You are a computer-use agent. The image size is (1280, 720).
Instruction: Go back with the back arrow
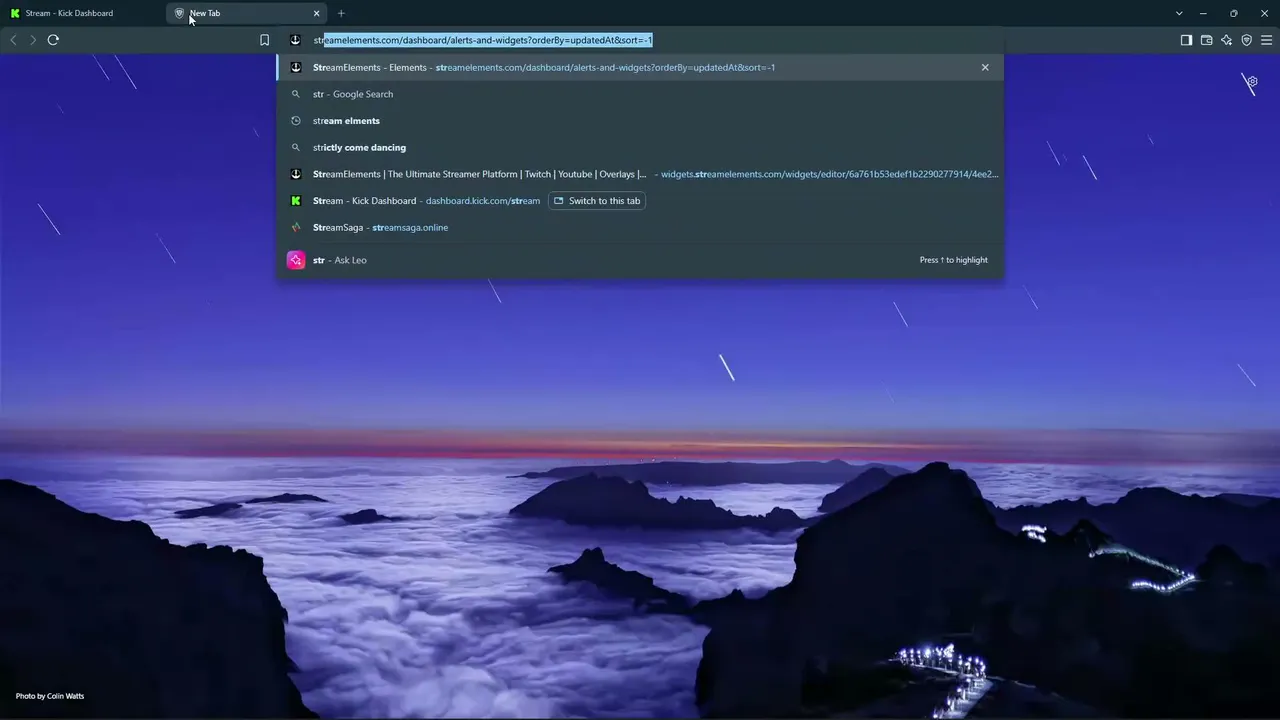click(13, 40)
